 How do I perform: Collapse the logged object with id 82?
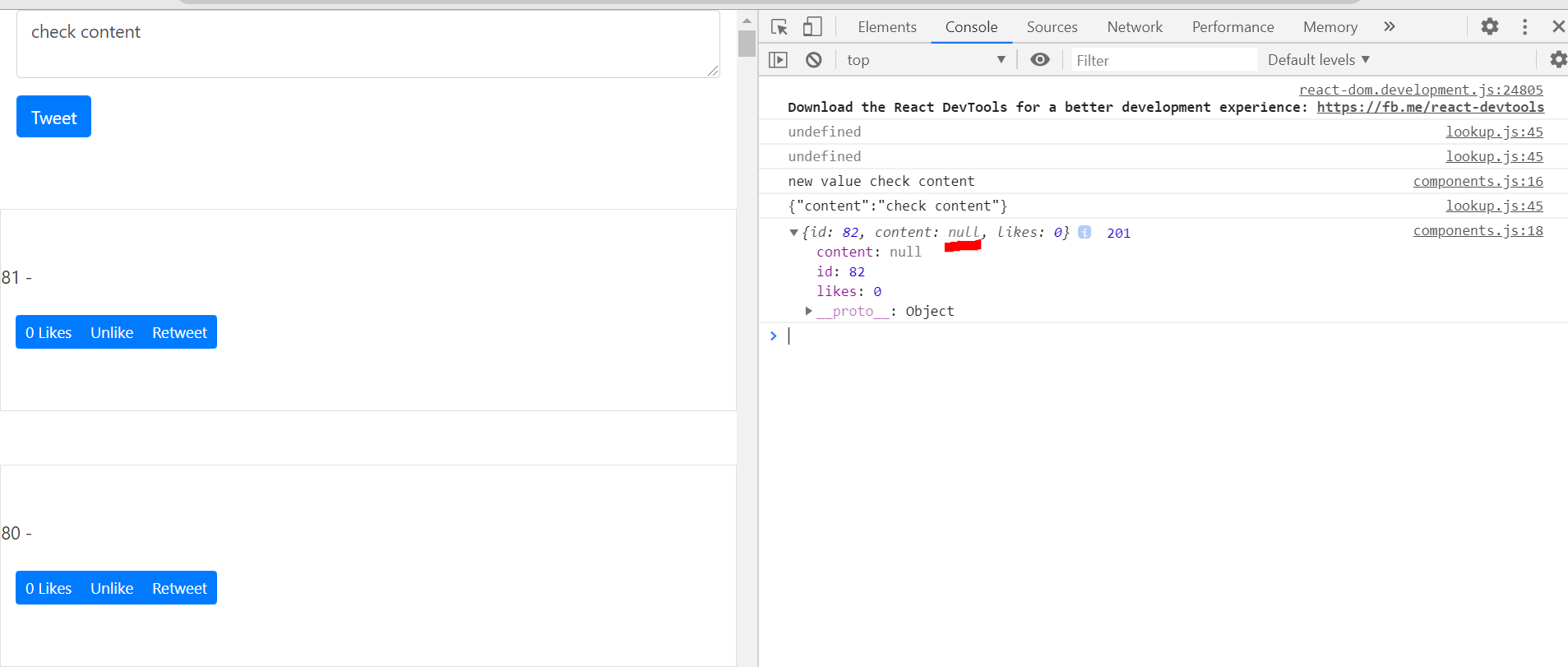tap(793, 233)
